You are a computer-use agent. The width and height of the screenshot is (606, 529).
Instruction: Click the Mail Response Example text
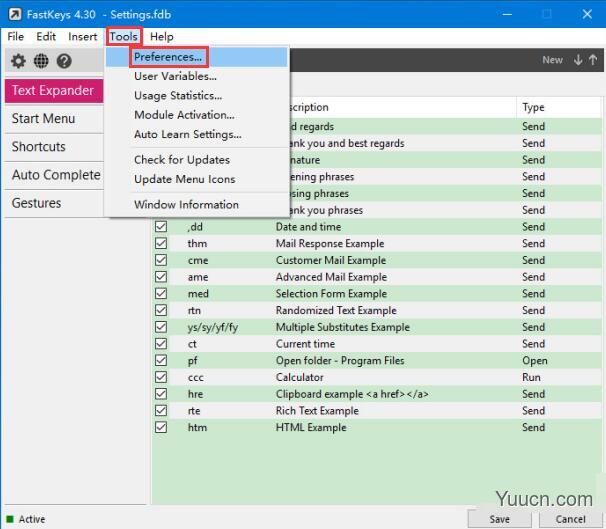(x=330, y=243)
